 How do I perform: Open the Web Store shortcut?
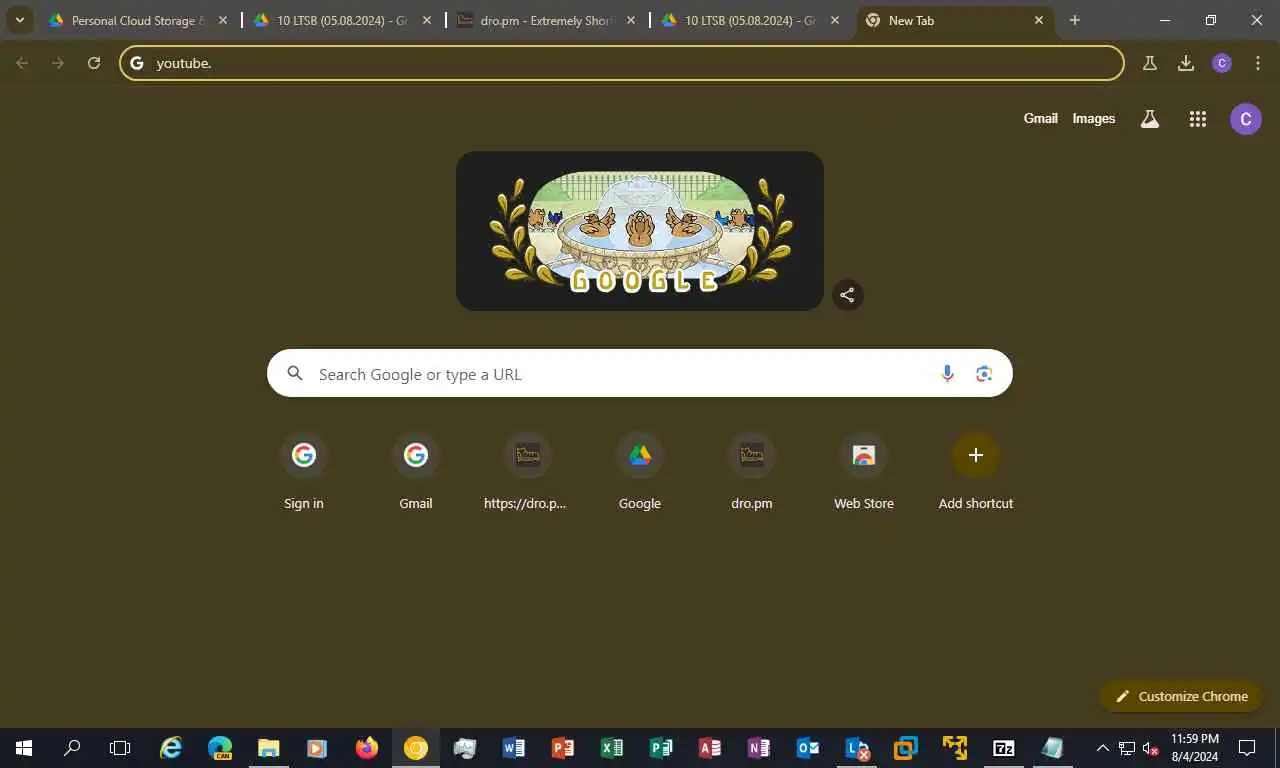pos(864,472)
